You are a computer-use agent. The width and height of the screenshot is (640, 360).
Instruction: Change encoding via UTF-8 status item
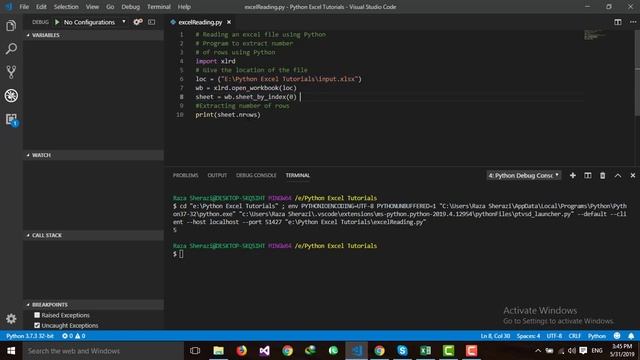(x=554, y=336)
